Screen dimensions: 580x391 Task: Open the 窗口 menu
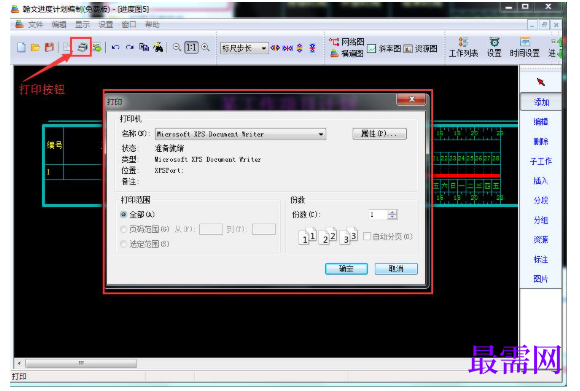[129, 25]
